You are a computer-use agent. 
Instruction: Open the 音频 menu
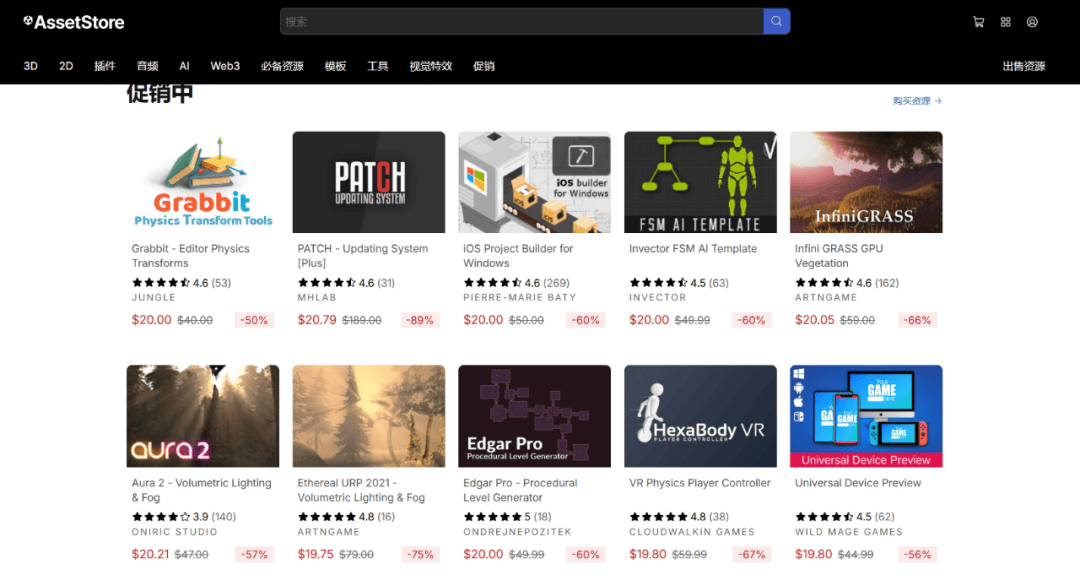click(147, 66)
